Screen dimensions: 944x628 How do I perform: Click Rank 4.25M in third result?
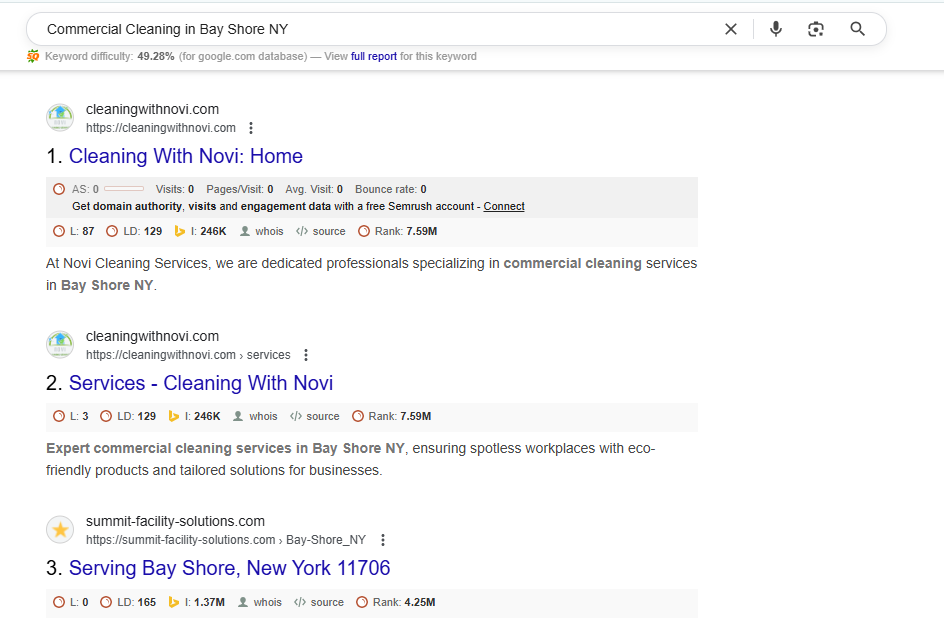click(x=404, y=602)
